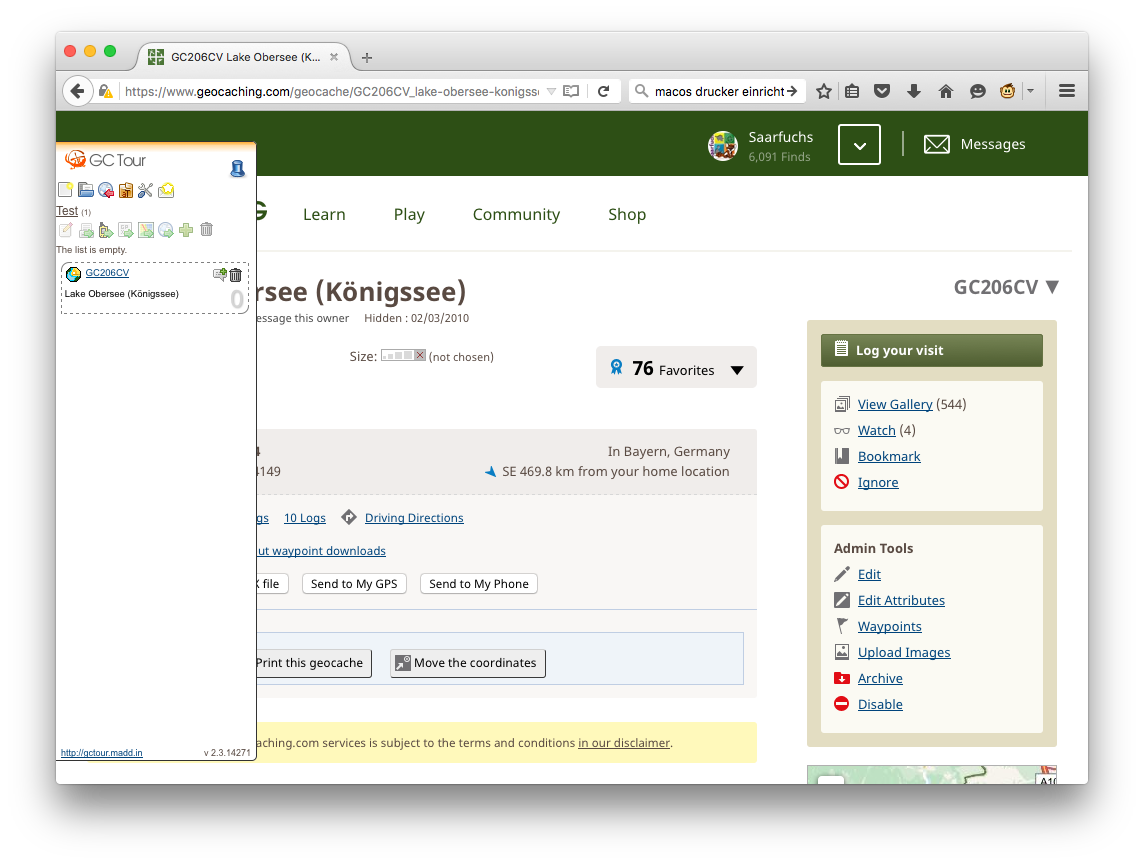Open View Gallery link
1144x864 pixels.
pos(895,404)
